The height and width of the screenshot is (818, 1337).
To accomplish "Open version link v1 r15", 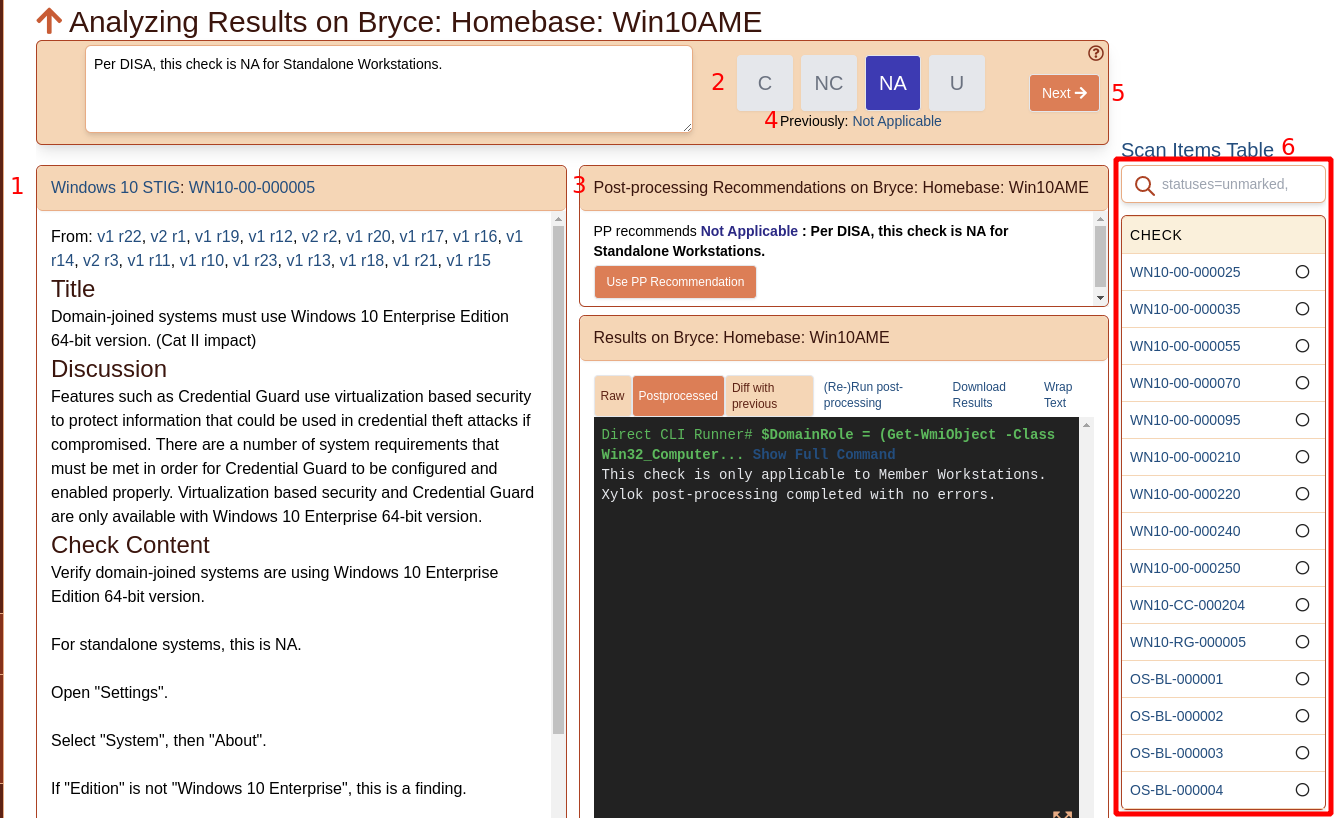I will [468, 260].
